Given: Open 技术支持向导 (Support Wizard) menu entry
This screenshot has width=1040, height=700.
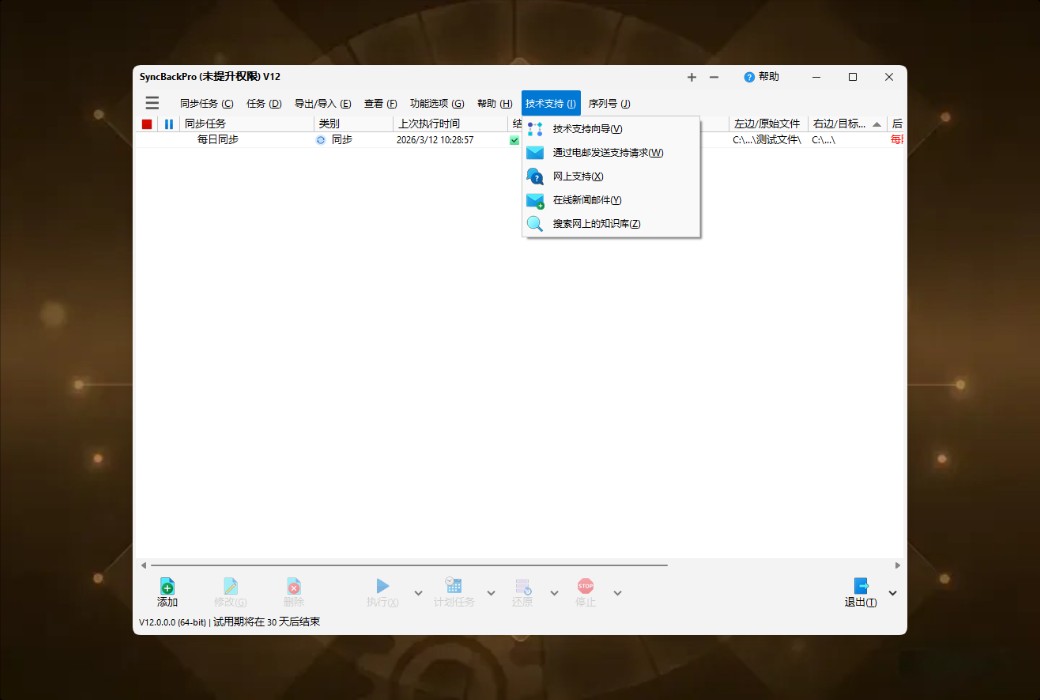Looking at the screenshot, I should [x=587, y=129].
